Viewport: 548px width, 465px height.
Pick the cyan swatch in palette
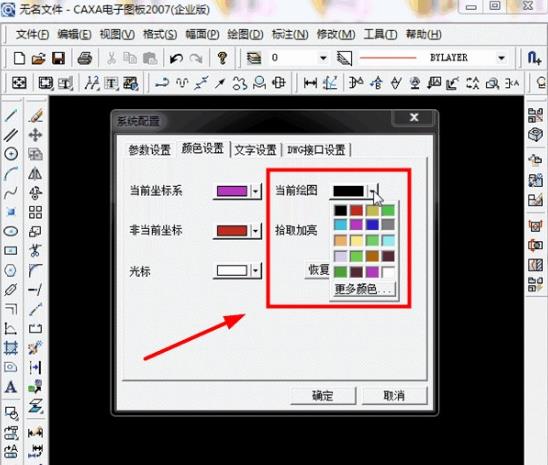coord(340,224)
